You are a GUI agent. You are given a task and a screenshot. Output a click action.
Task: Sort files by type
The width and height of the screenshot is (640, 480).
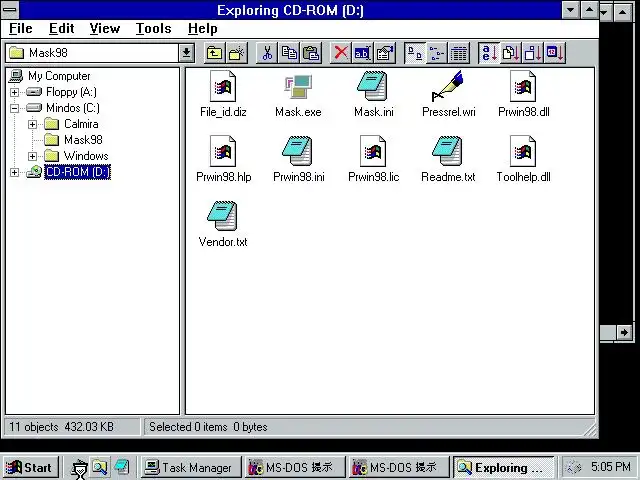pos(511,53)
